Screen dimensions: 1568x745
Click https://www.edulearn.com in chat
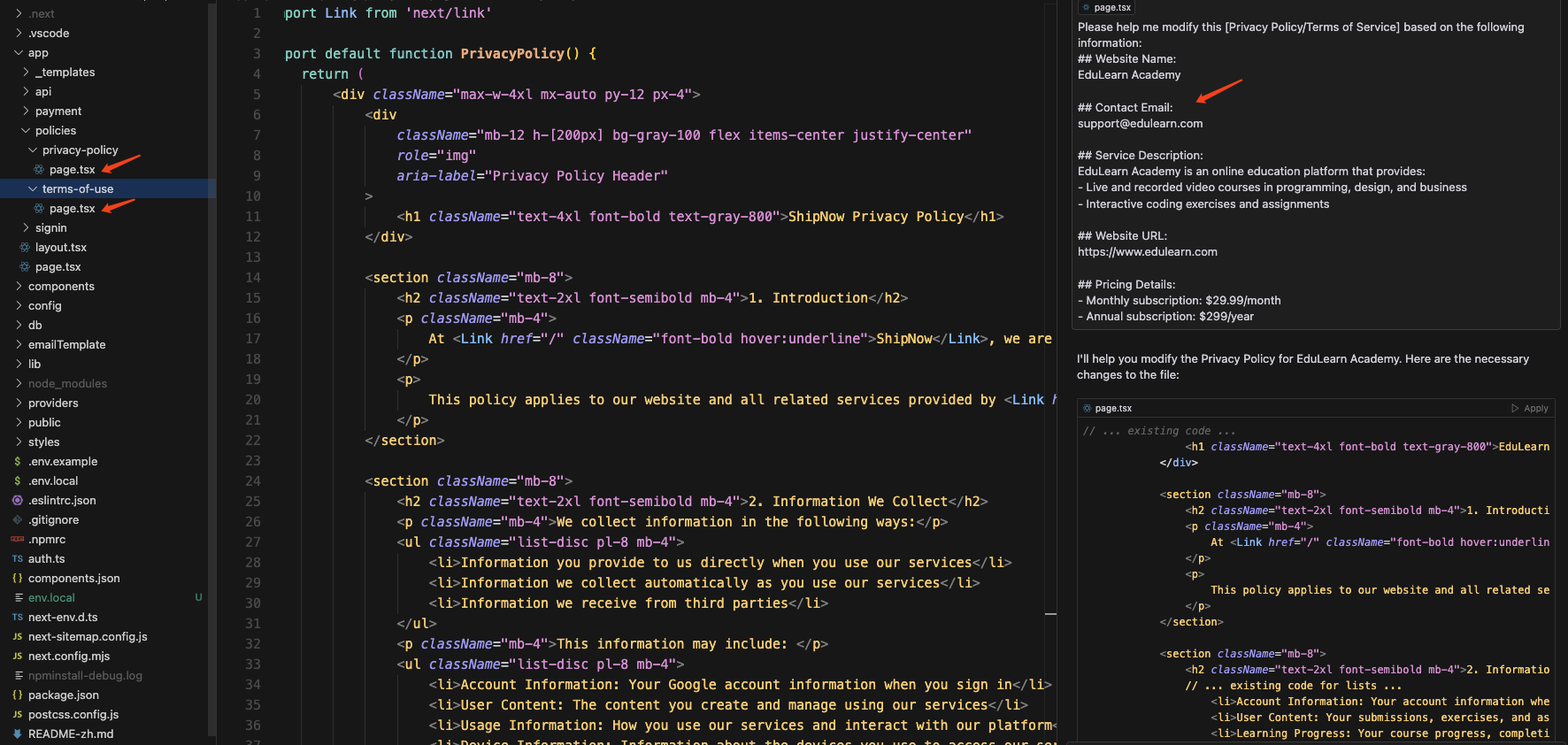[1148, 251]
